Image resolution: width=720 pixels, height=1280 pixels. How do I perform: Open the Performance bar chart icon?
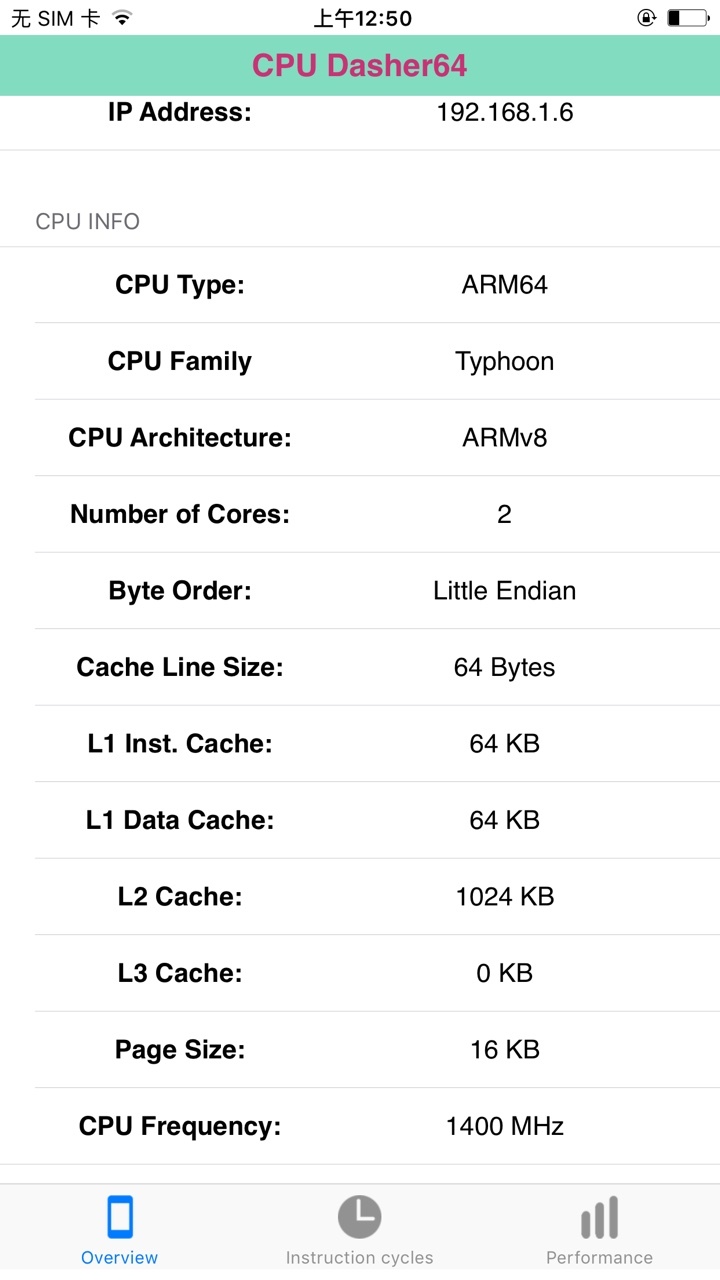(x=599, y=1217)
